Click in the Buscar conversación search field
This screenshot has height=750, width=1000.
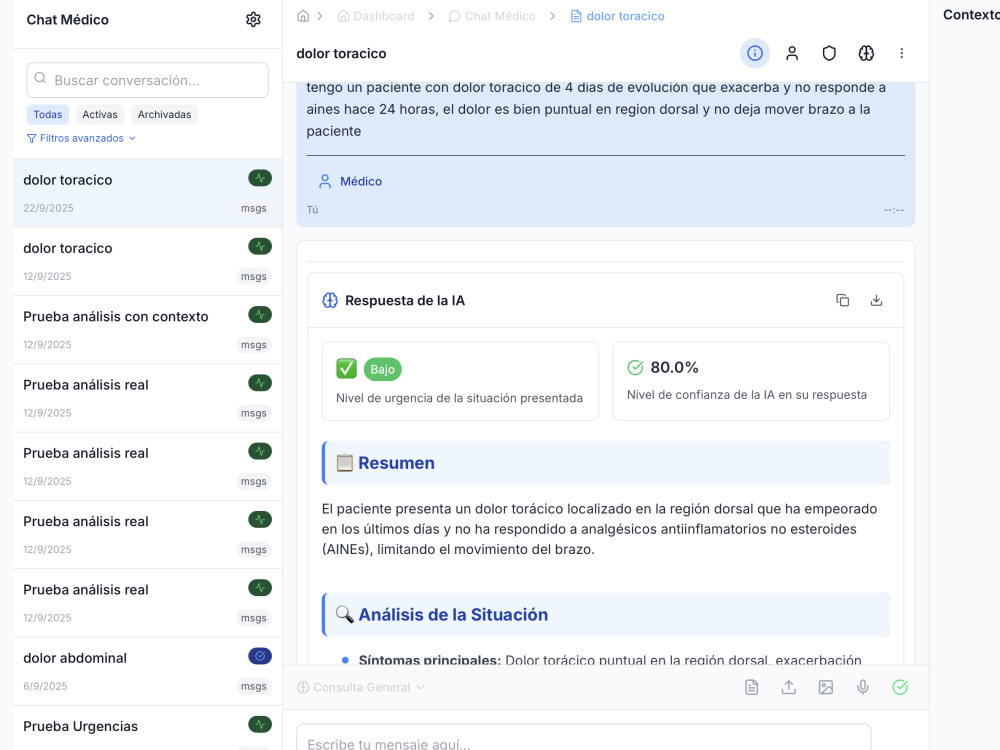click(x=147, y=80)
